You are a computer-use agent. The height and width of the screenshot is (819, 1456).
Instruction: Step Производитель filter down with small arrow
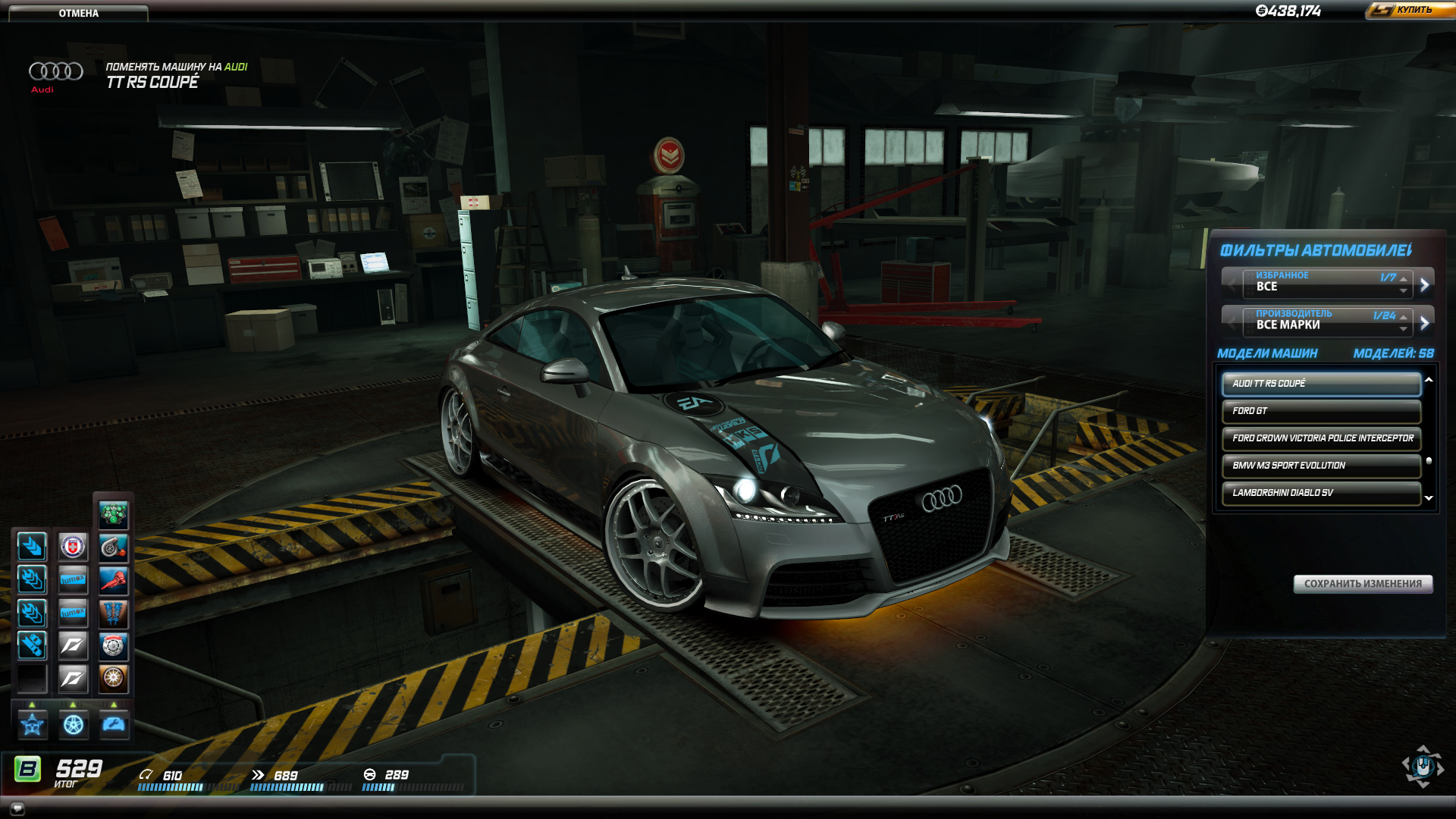(1403, 328)
